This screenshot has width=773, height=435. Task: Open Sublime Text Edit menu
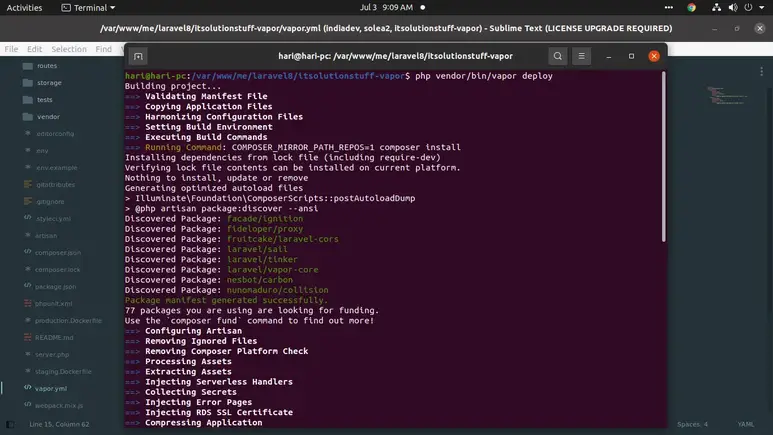34,49
